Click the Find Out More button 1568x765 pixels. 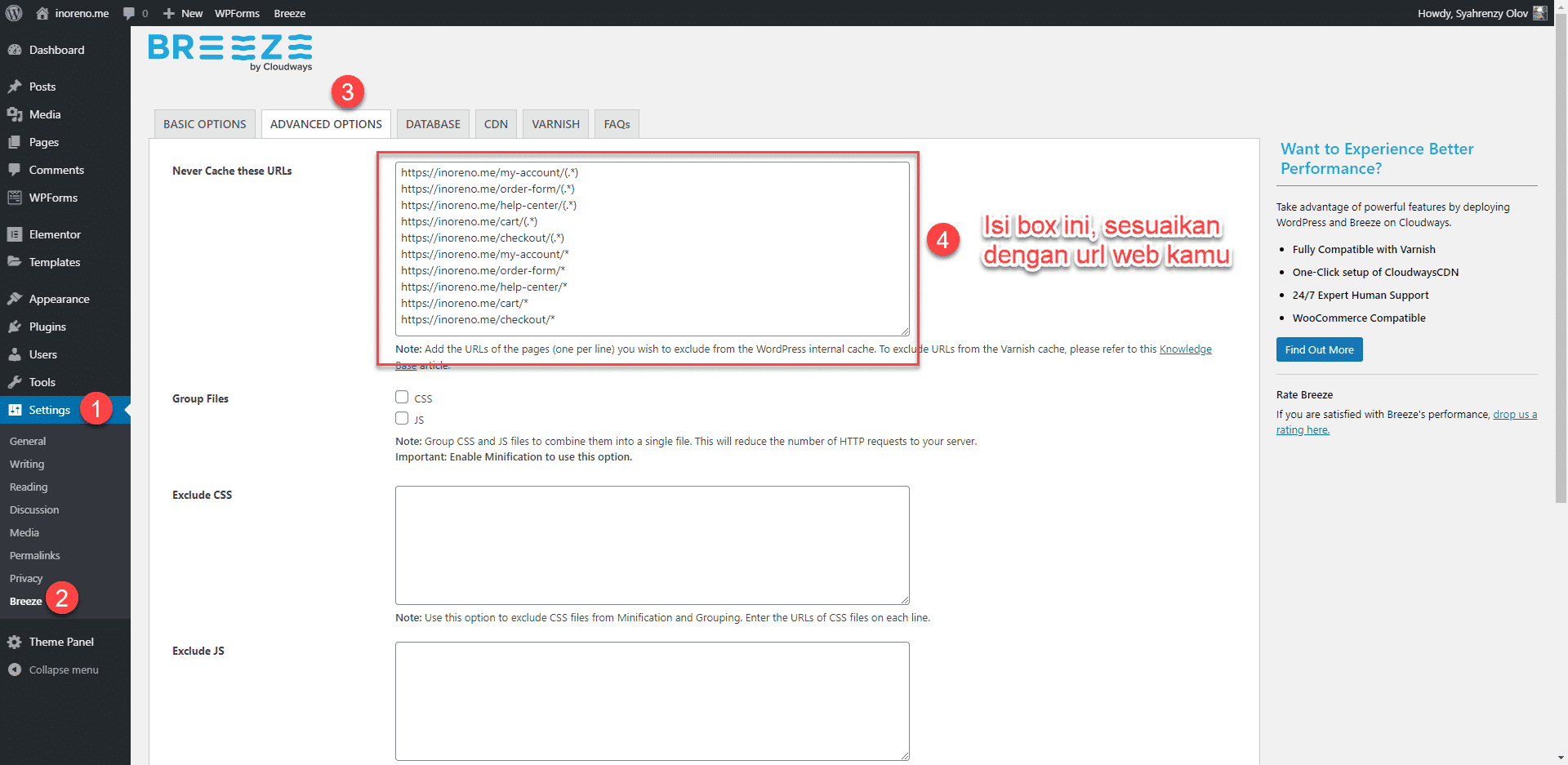1319,349
